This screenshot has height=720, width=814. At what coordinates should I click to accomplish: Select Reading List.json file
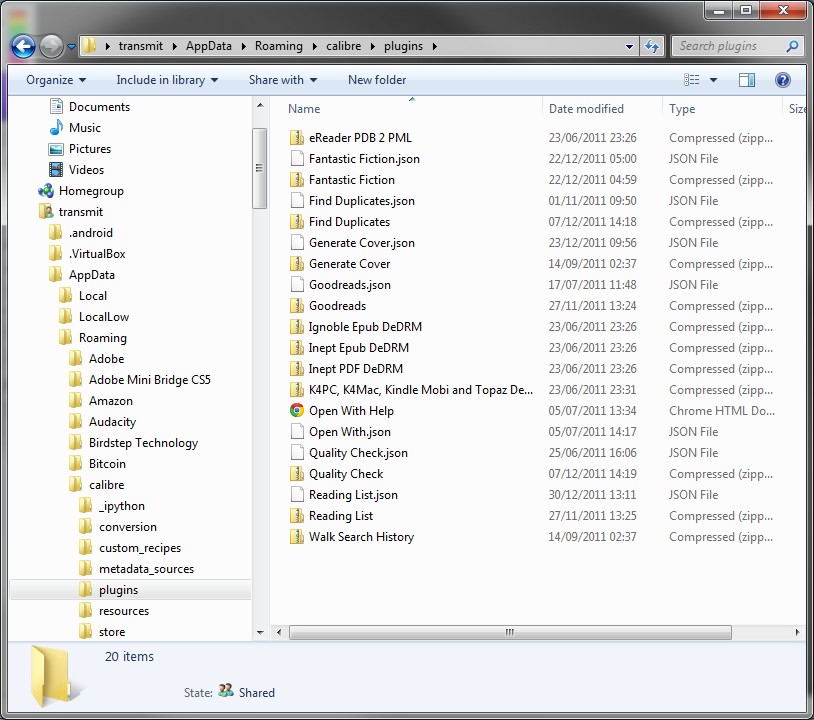353,495
